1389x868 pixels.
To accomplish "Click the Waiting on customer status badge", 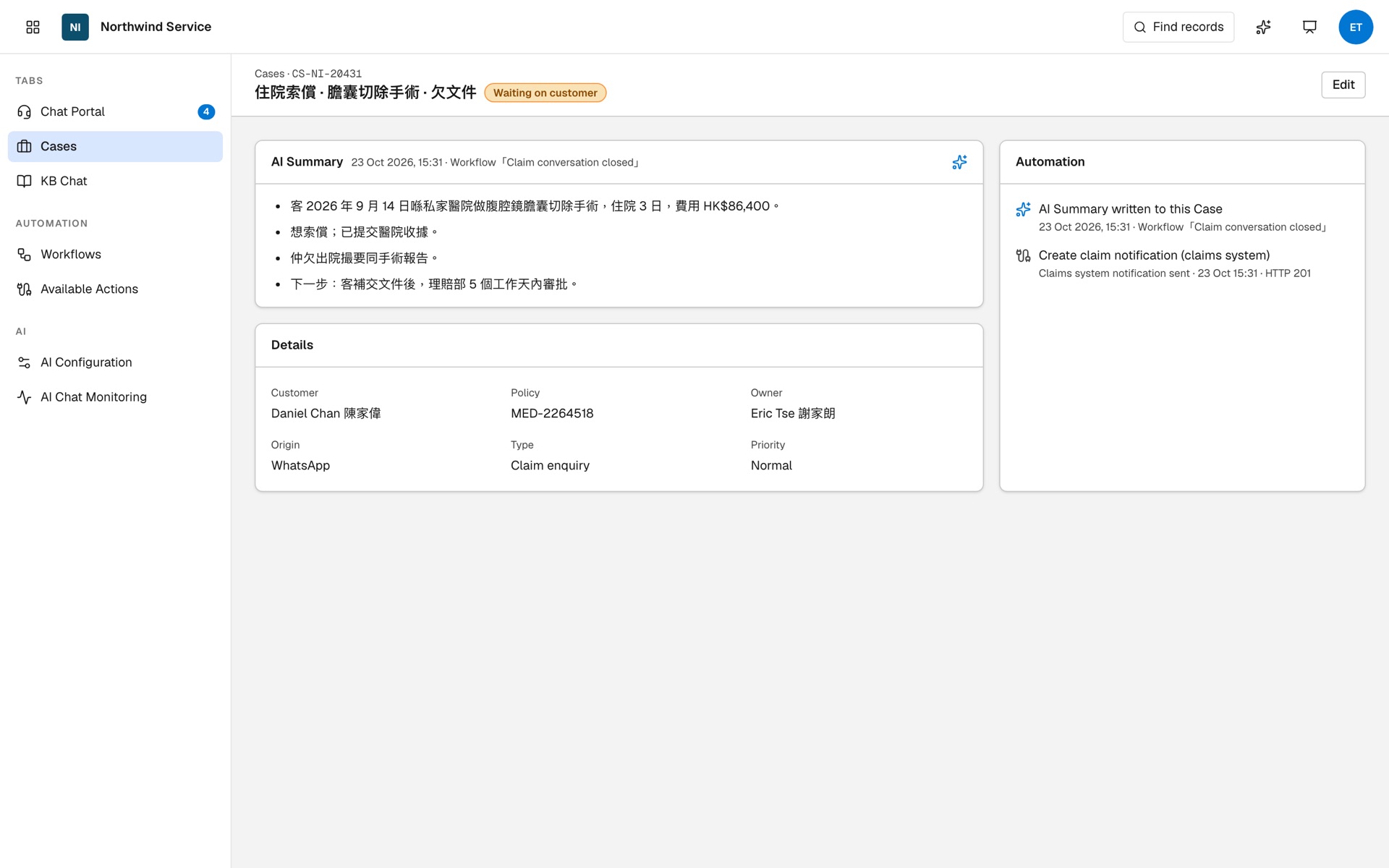I will point(545,93).
